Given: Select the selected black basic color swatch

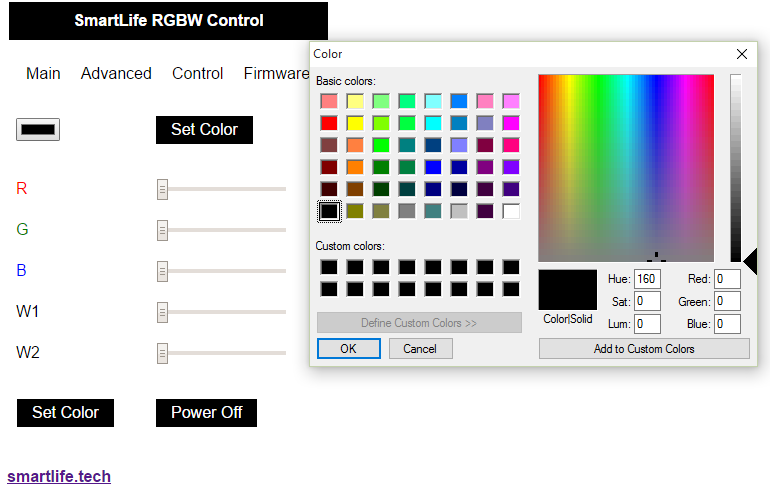Looking at the screenshot, I should pyautogui.click(x=329, y=211).
